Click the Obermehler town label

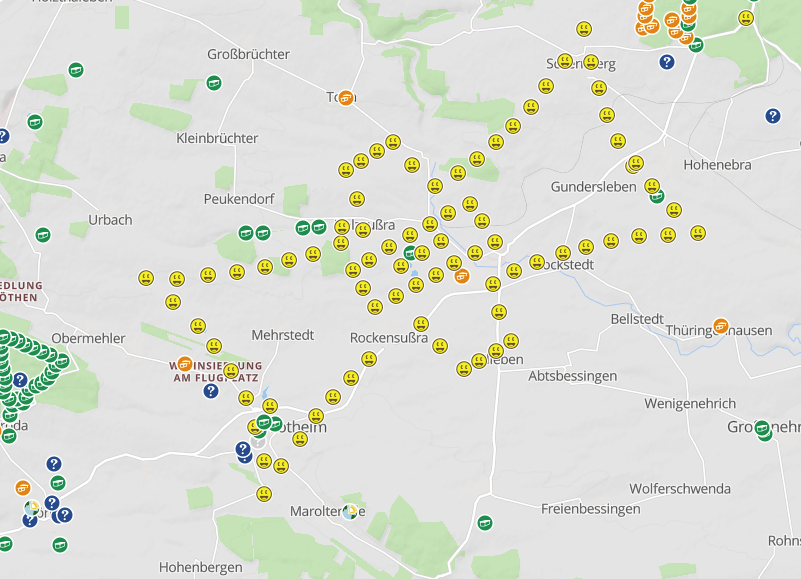pyautogui.click(x=88, y=338)
